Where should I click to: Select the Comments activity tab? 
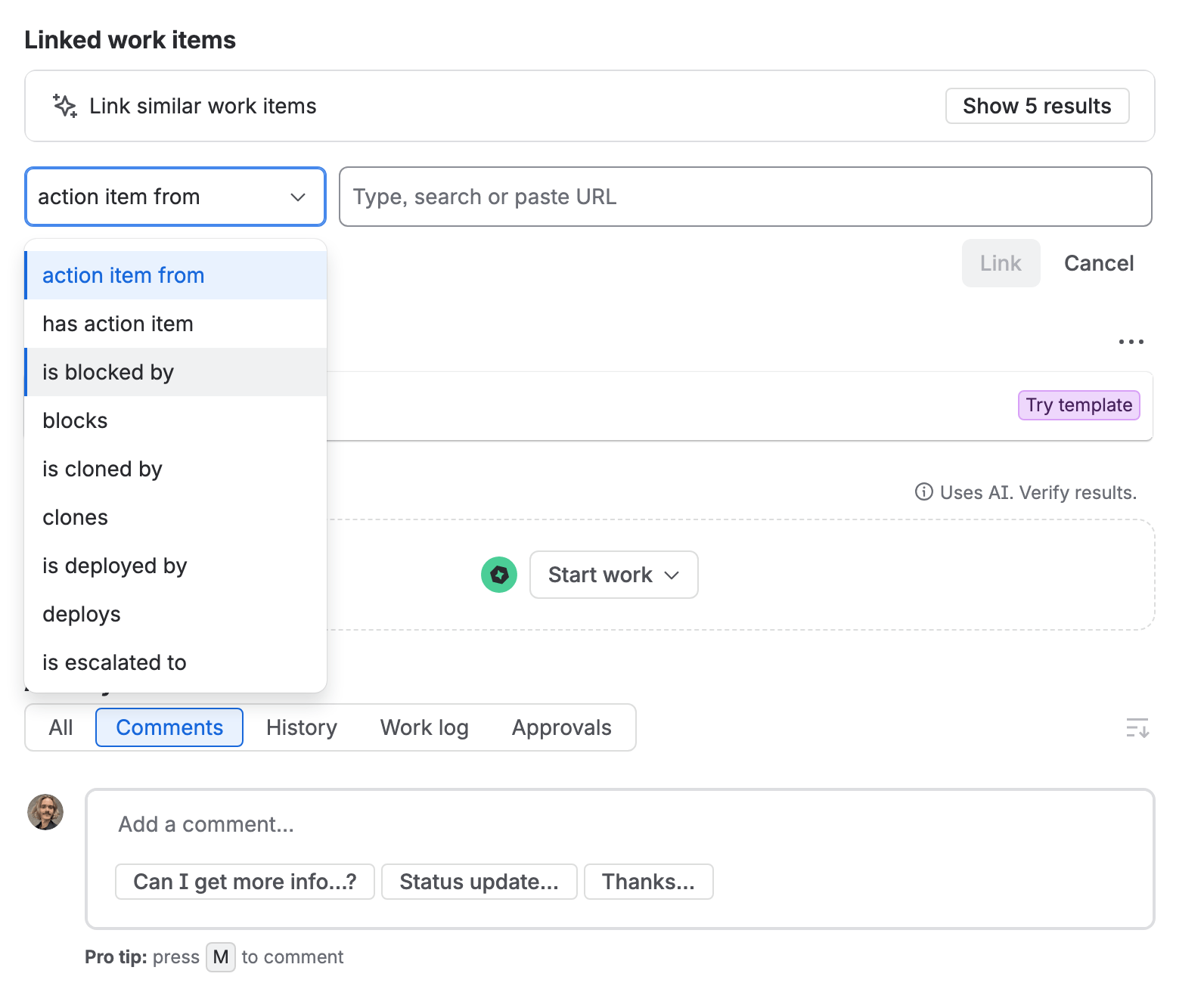pos(169,727)
